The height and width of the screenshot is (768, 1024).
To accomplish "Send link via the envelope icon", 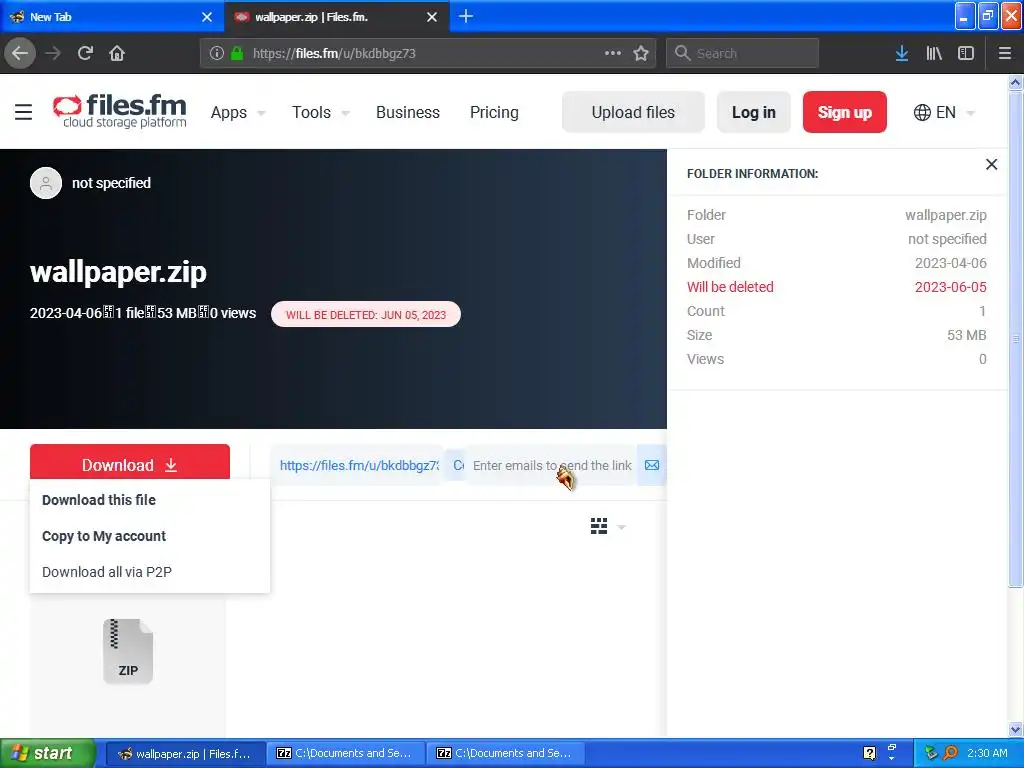I will pos(652,465).
